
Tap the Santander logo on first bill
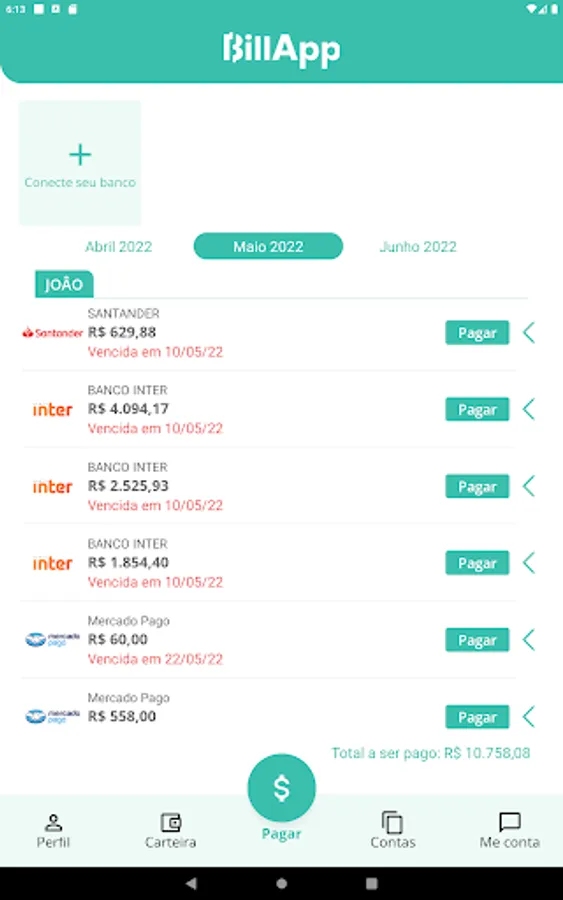pos(52,333)
